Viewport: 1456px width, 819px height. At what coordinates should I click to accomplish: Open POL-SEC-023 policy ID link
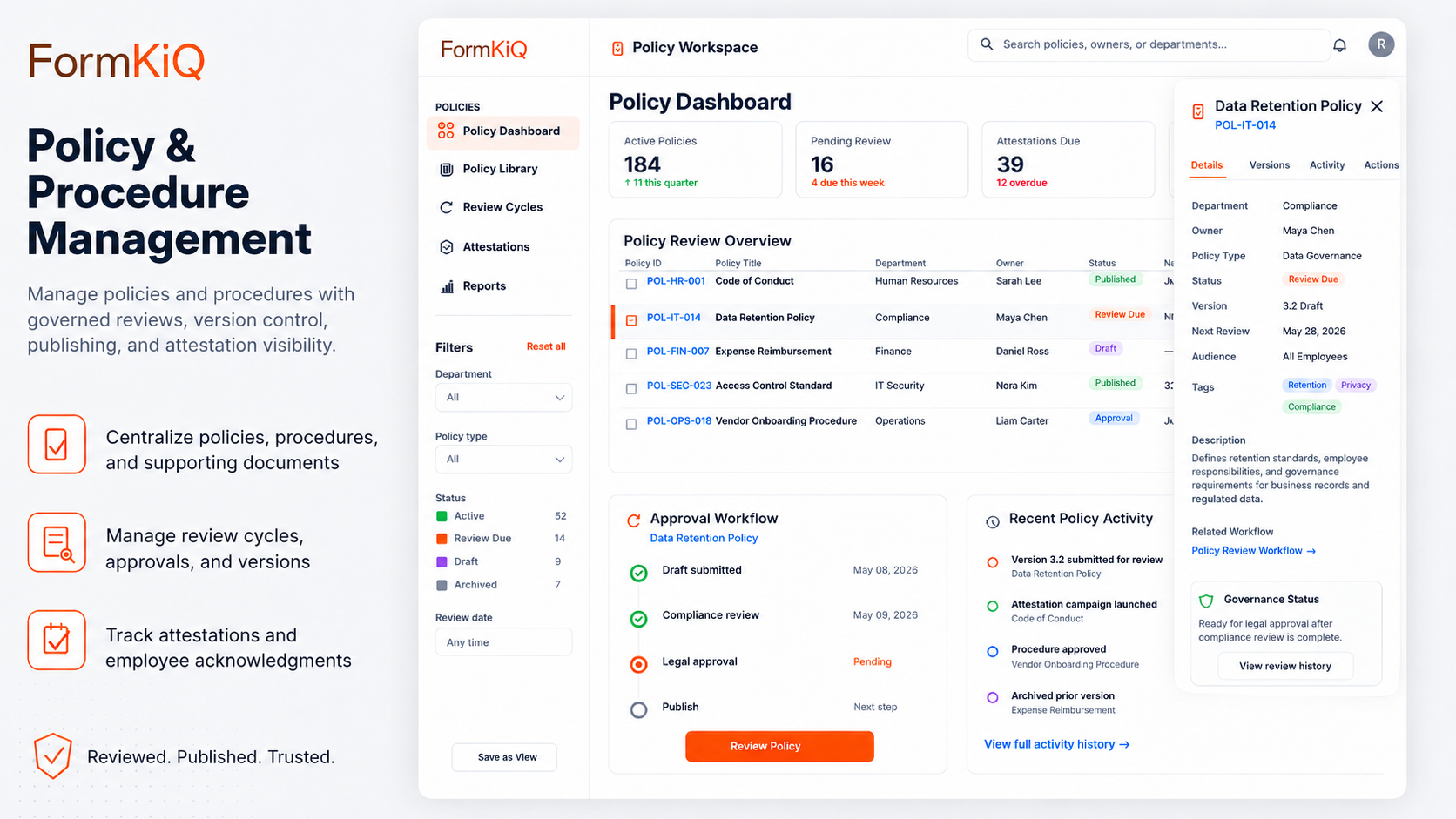point(678,386)
